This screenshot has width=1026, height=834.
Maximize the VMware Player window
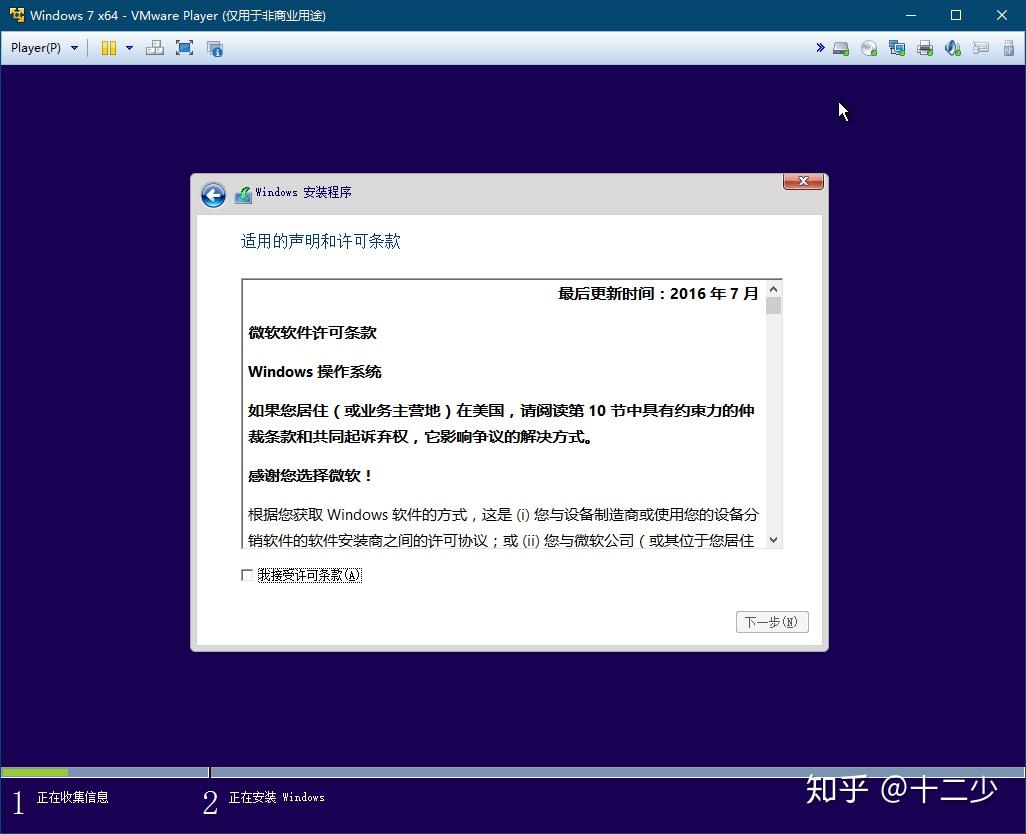click(956, 15)
